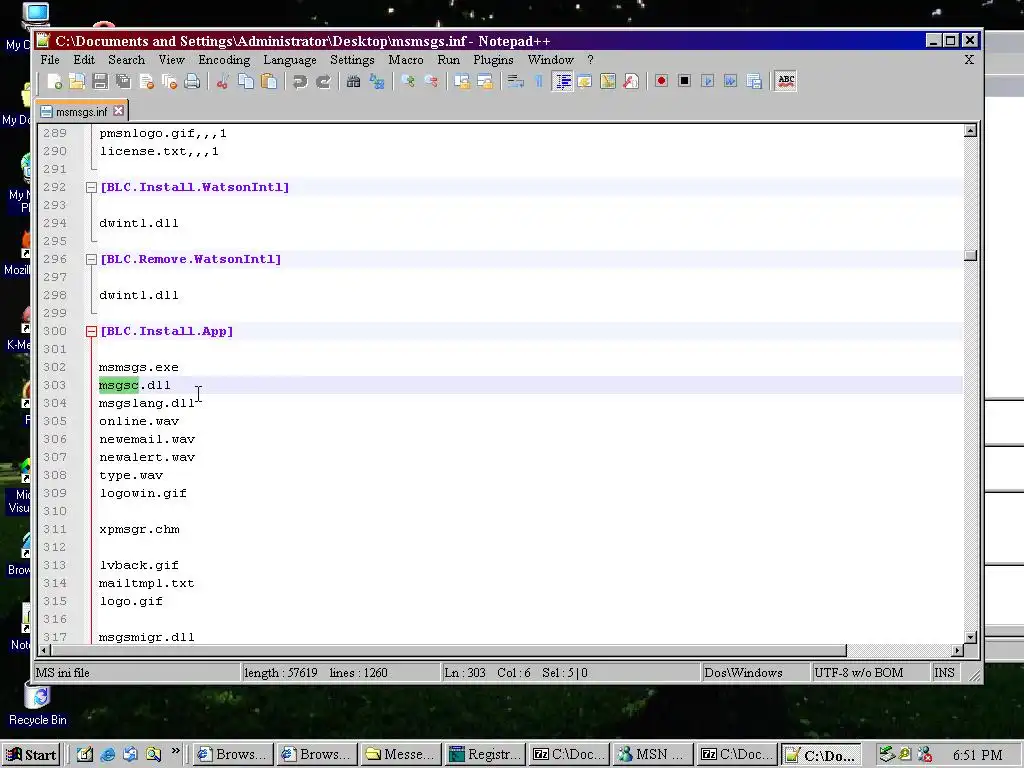Screen dimensions: 1024x768
Task: Collapse the [BLC.Install.App] section
Action: 91,332
